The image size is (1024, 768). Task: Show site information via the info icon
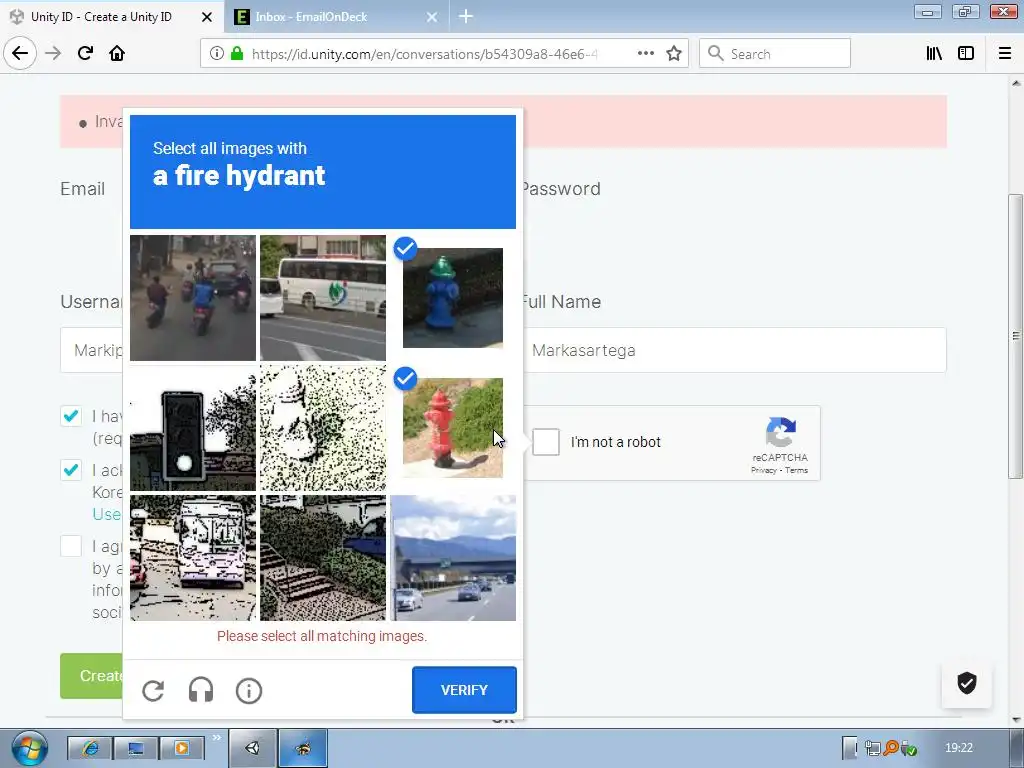tap(217, 54)
